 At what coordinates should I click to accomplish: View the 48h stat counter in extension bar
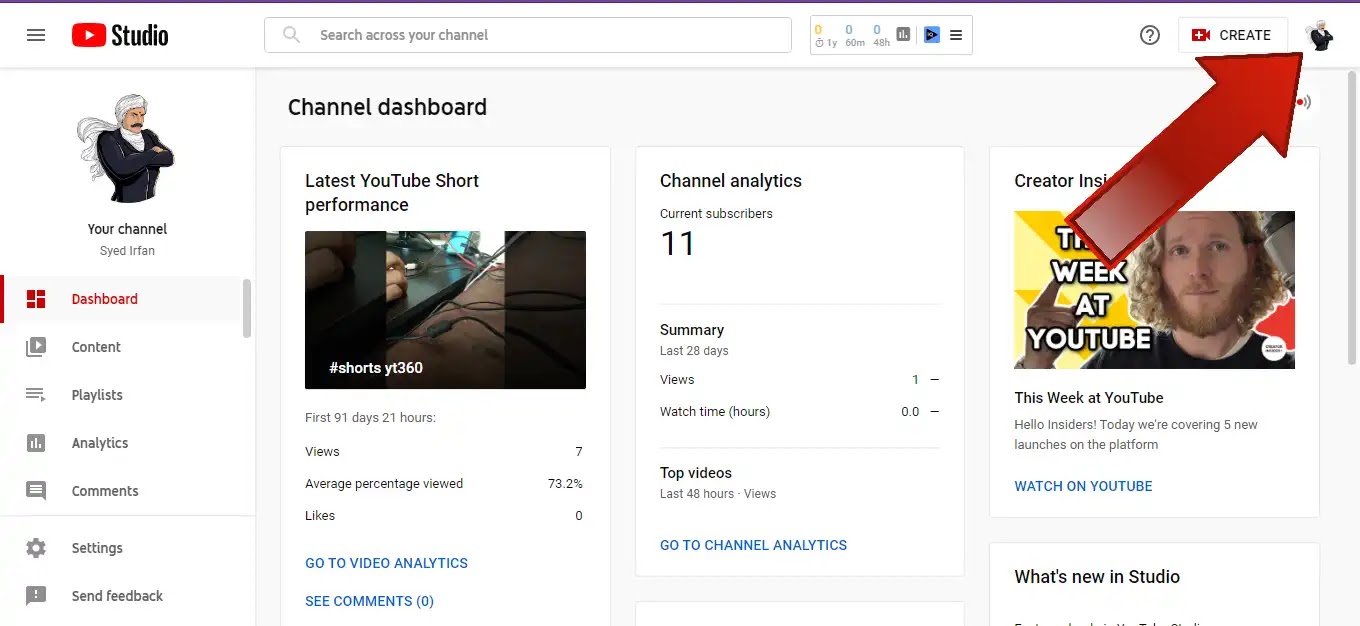click(x=881, y=36)
